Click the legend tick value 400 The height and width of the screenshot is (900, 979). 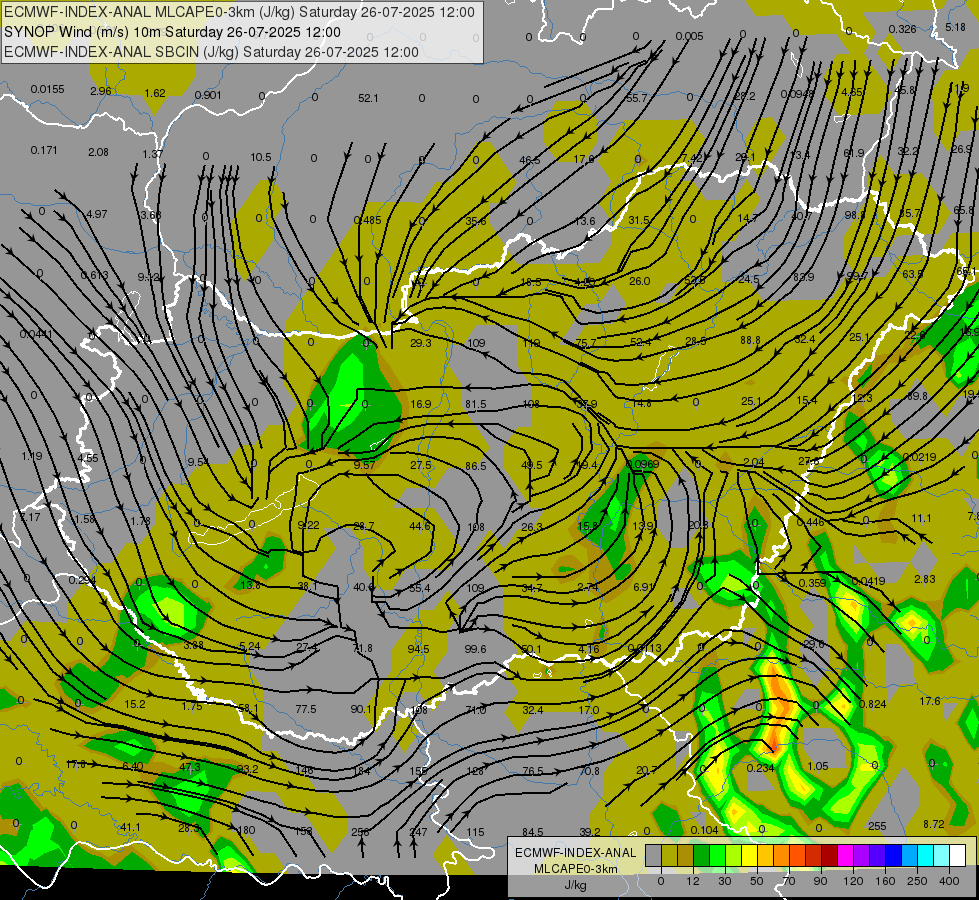tap(949, 881)
